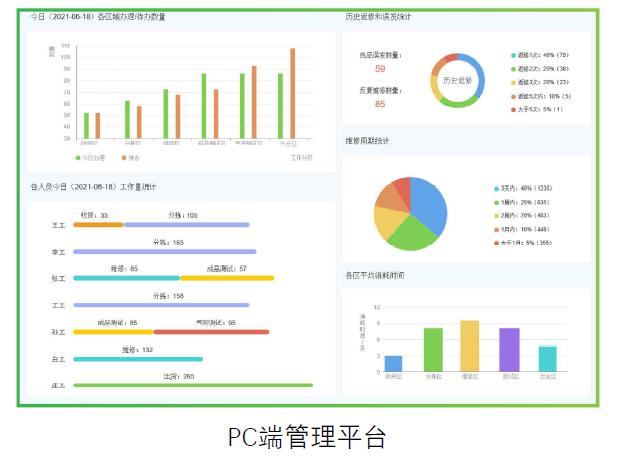The image size is (635, 471).
Task: Select the 历史返修 donut chart center
Action: click(x=457, y=79)
